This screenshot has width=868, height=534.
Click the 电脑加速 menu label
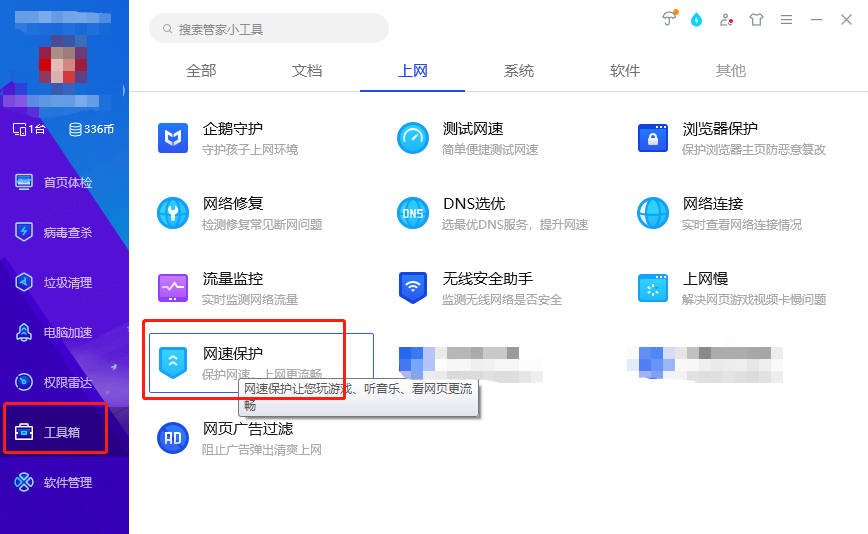point(68,333)
